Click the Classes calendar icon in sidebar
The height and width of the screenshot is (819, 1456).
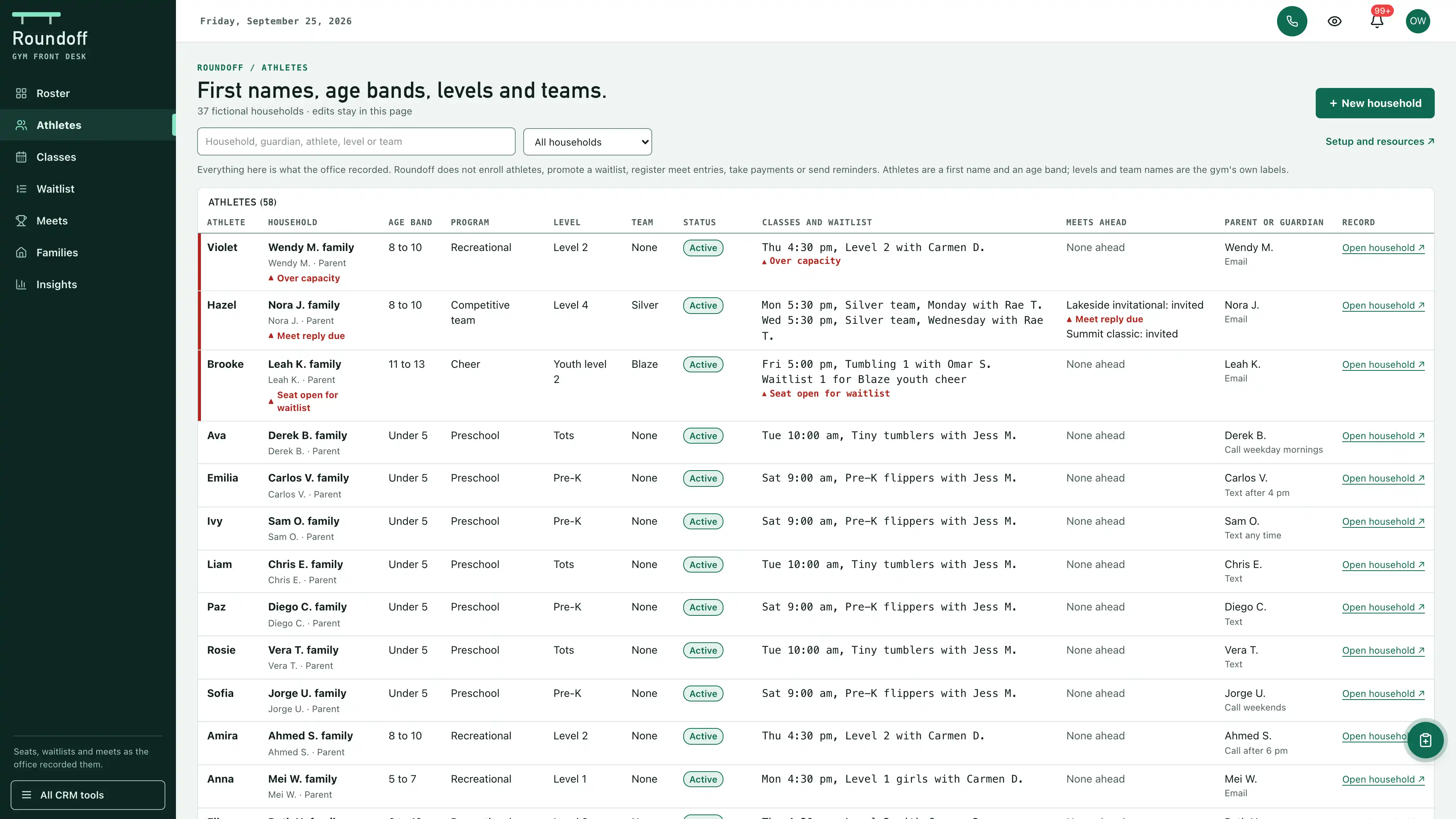pyautogui.click(x=21, y=157)
